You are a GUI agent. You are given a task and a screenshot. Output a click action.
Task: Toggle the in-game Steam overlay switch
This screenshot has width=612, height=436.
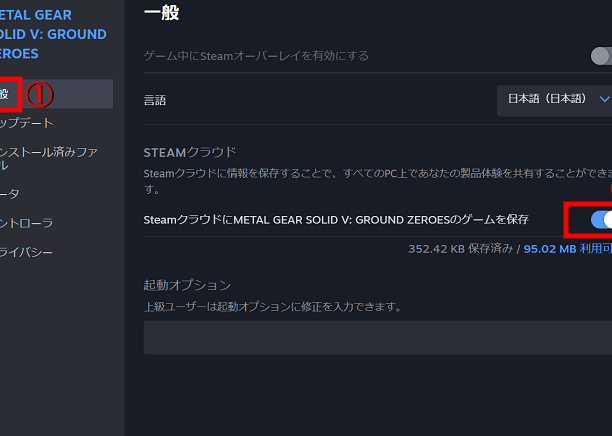[601, 56]
